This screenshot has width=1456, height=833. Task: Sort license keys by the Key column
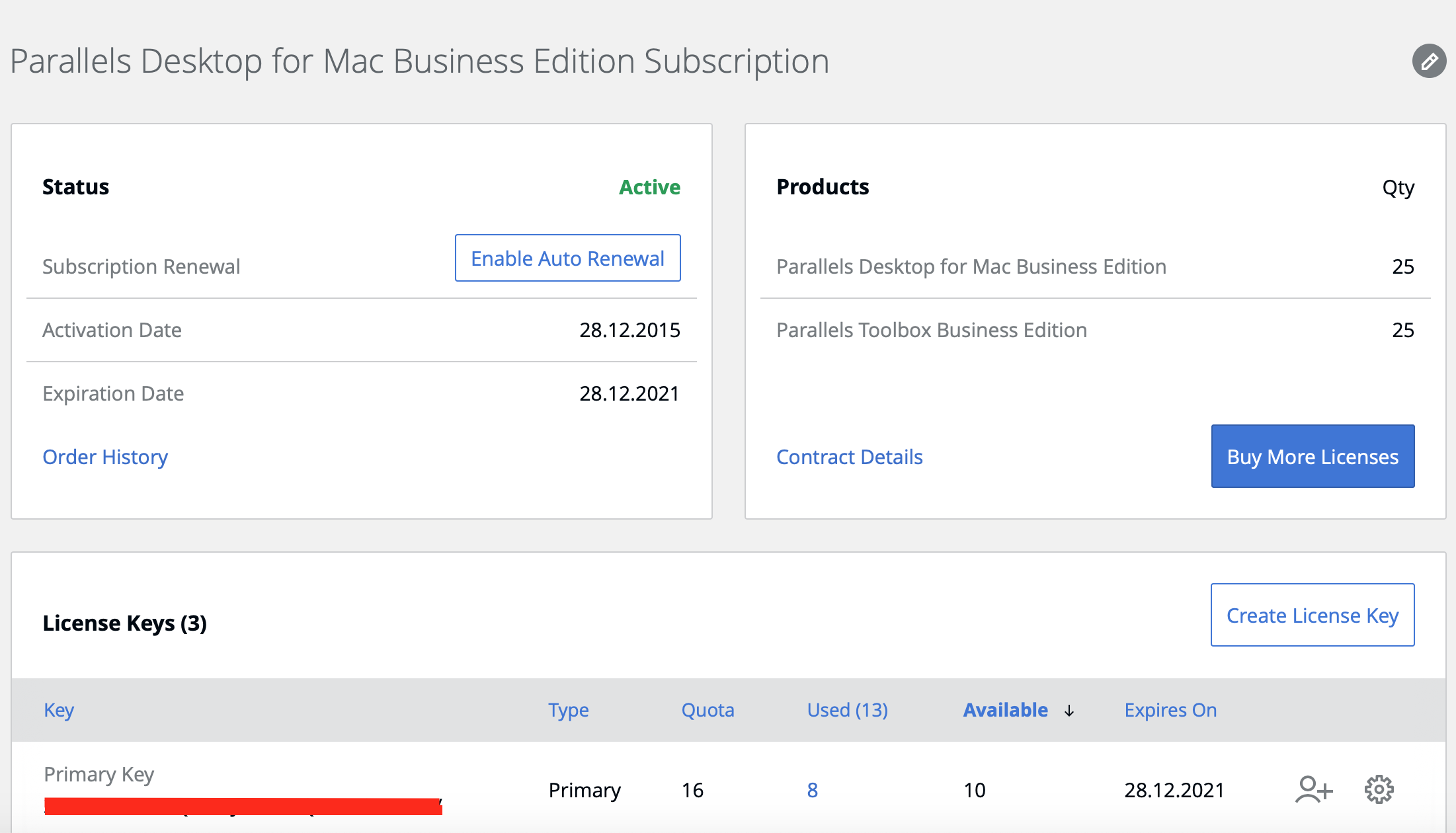(59, 710)
